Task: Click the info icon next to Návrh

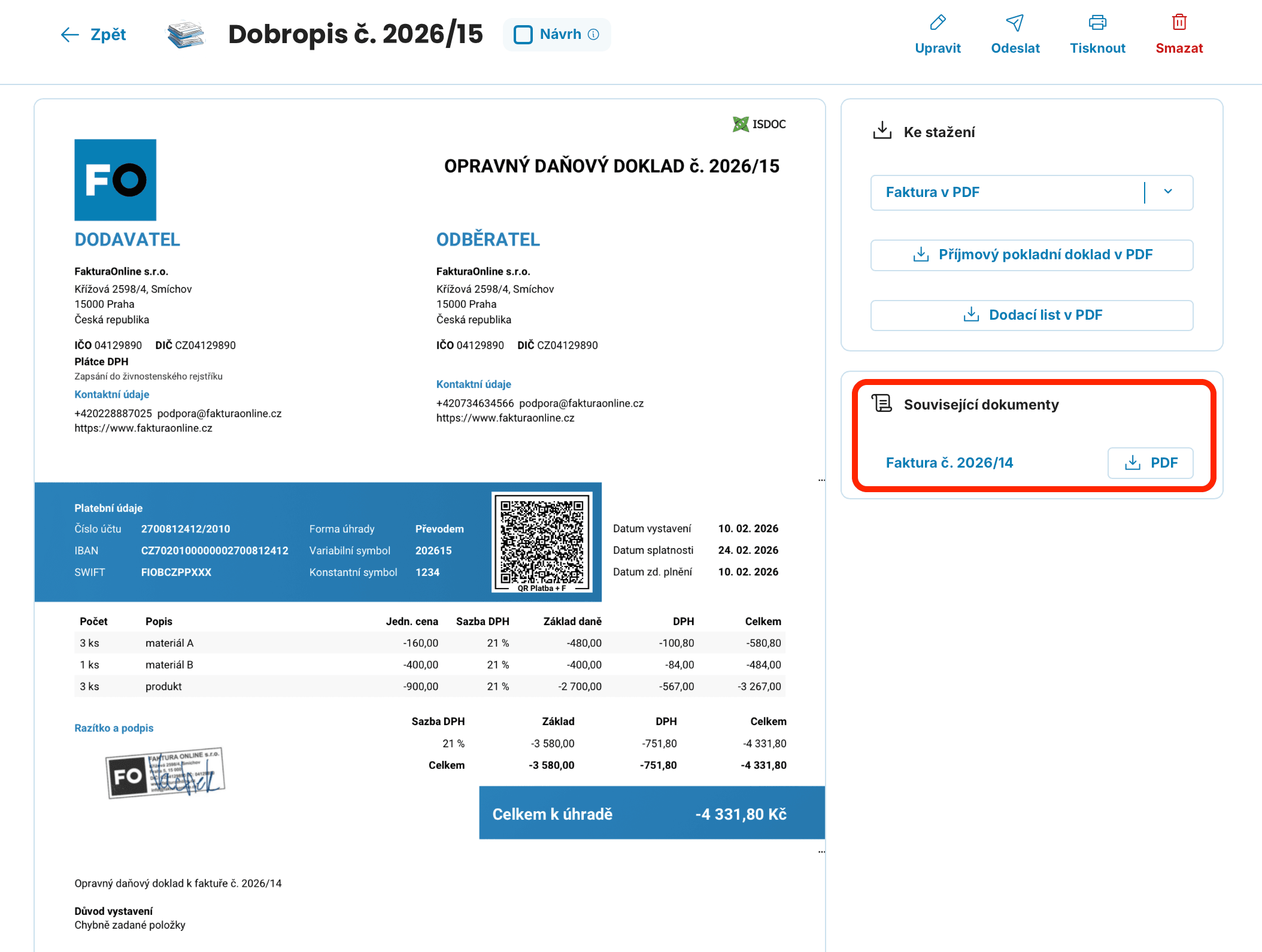Action: pyautogui.click(x=593, y=35)
